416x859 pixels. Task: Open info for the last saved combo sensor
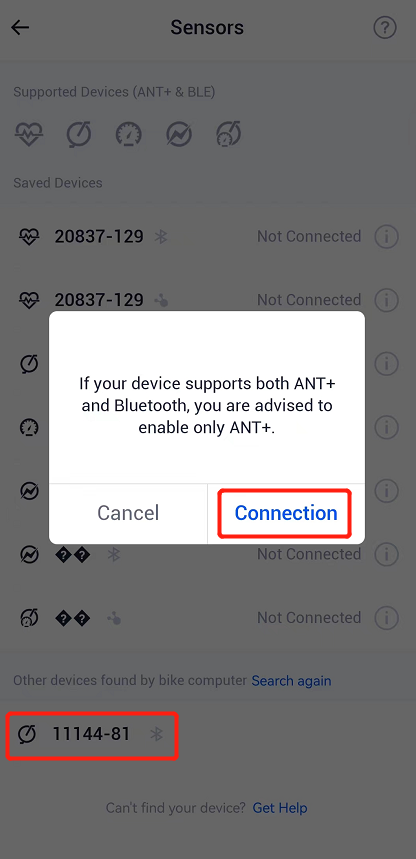386,618
